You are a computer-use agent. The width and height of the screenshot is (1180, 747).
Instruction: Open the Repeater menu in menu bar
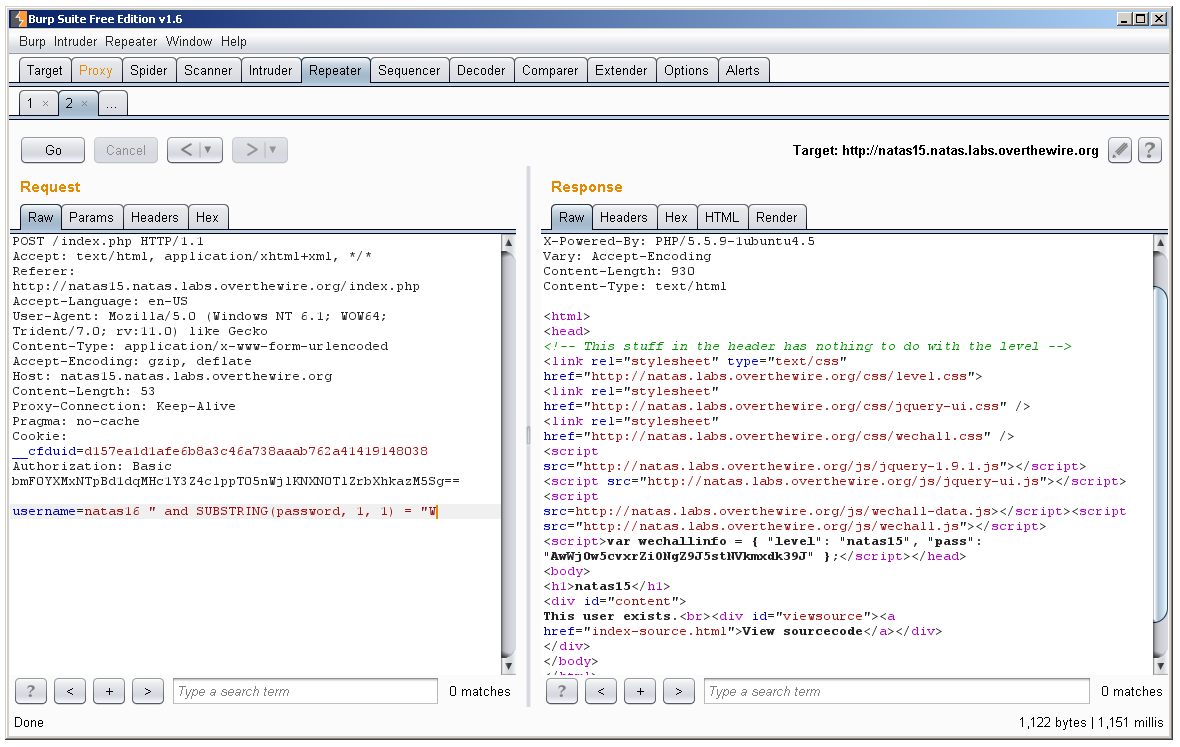[x=131, y=41]
